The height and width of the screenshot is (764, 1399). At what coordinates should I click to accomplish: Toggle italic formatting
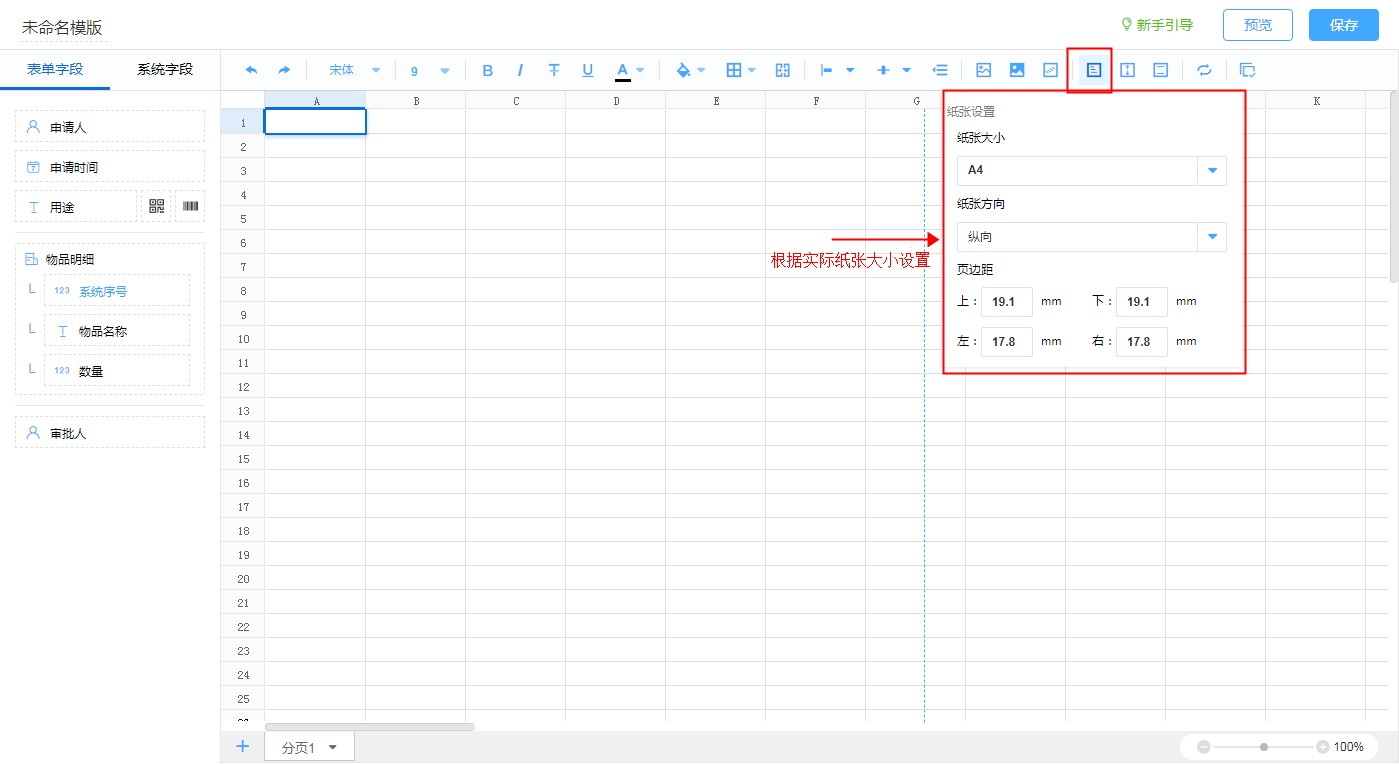pos(520,70)
